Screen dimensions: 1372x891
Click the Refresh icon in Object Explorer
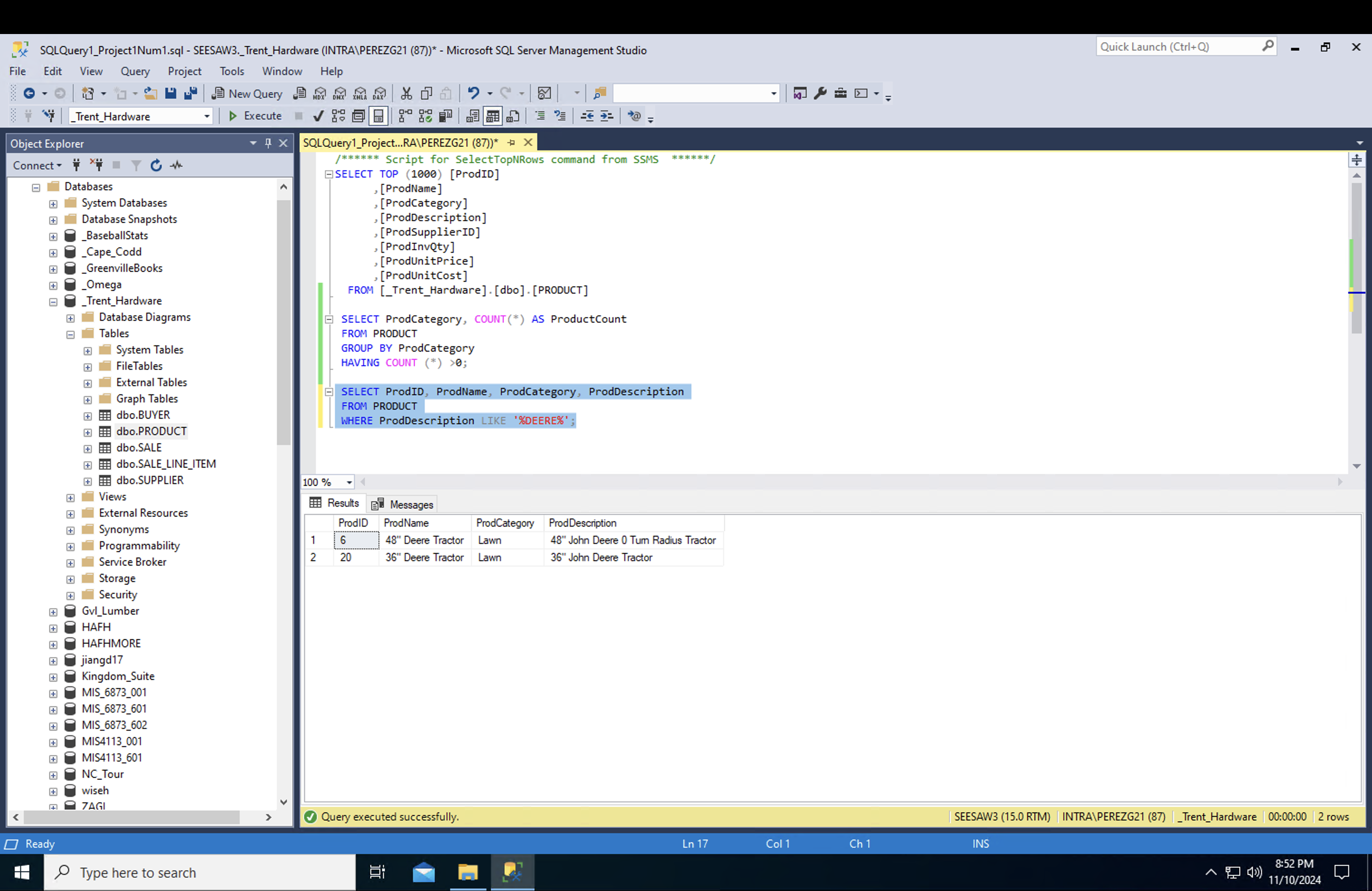[x=156, y=166]
